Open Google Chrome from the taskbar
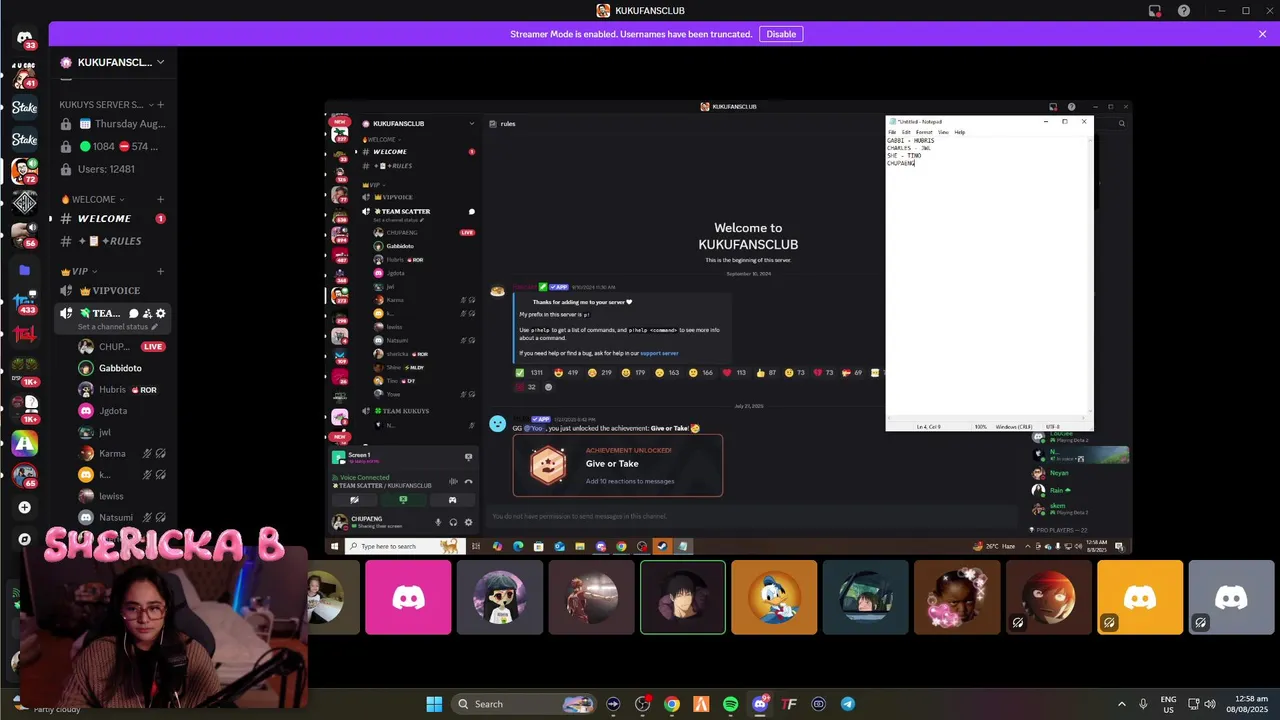Image resolution: width=1280 pixels, height=720 pixels. 672,704
